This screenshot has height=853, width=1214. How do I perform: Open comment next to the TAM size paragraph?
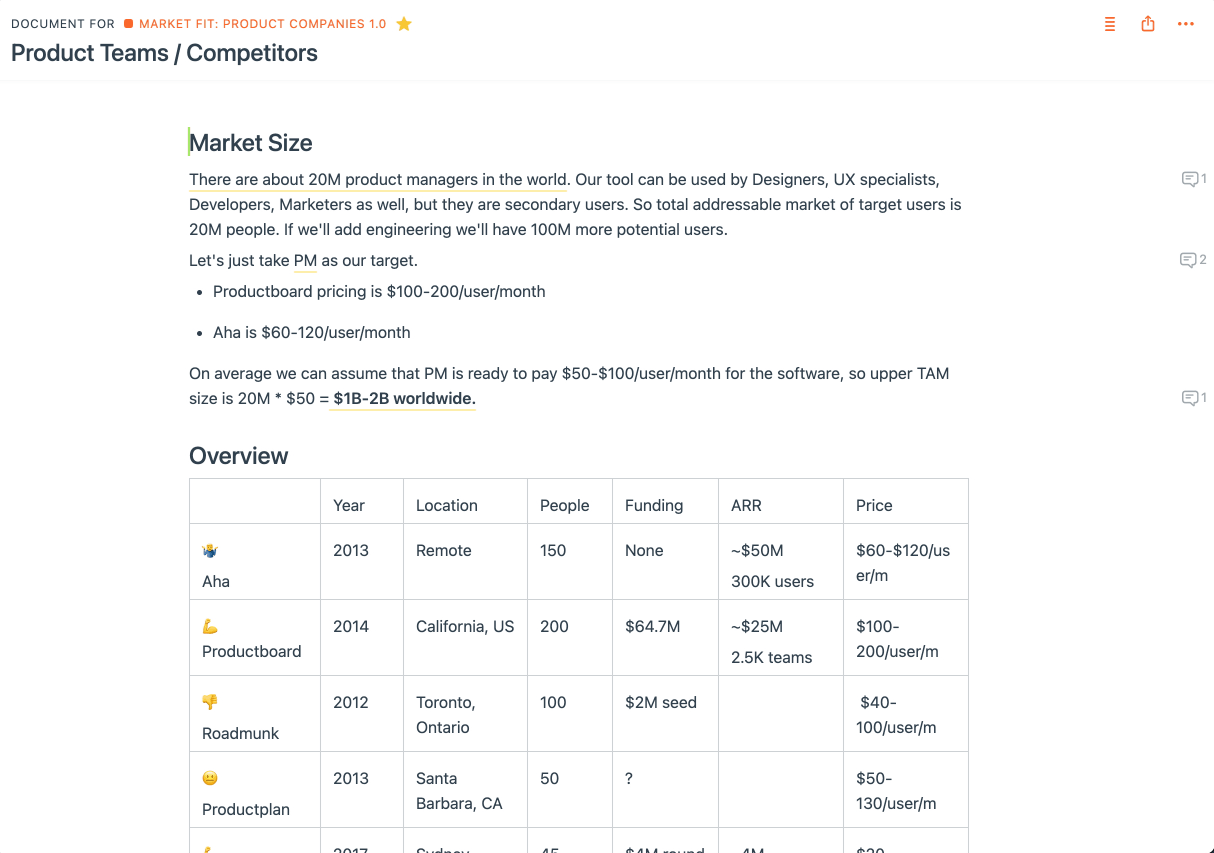click(1193, 398)
